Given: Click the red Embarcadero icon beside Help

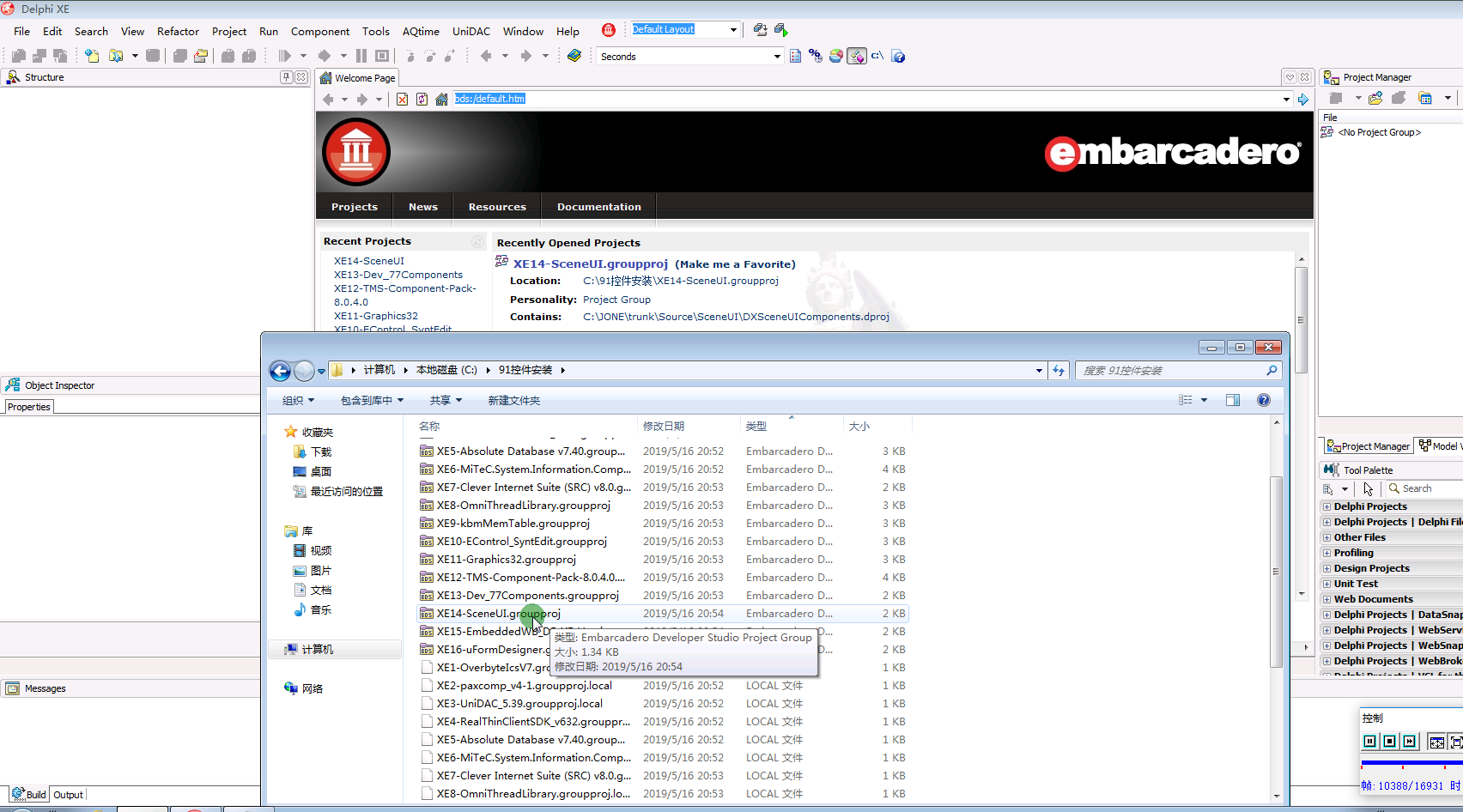Looking at the screenshot, I should [x=609, y=30].
